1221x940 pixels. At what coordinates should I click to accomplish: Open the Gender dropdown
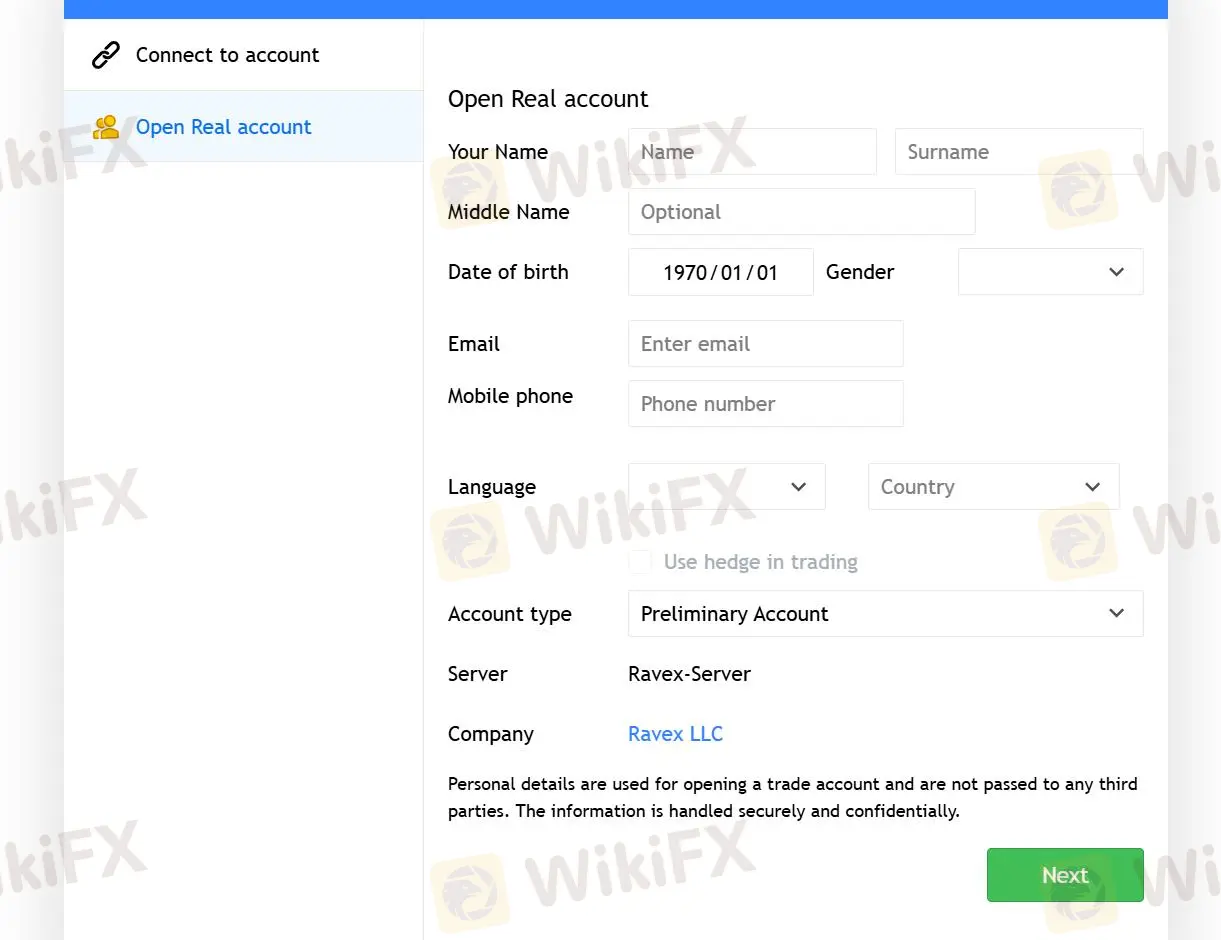[x=1050, y=272]
